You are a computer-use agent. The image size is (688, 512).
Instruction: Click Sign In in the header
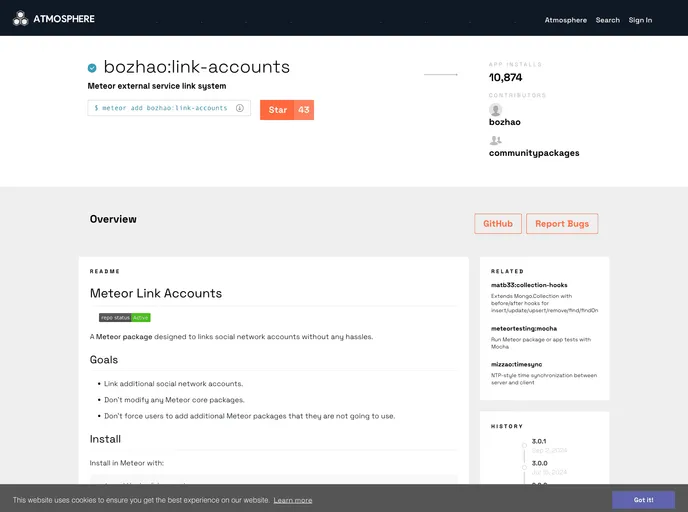point(640,20)
